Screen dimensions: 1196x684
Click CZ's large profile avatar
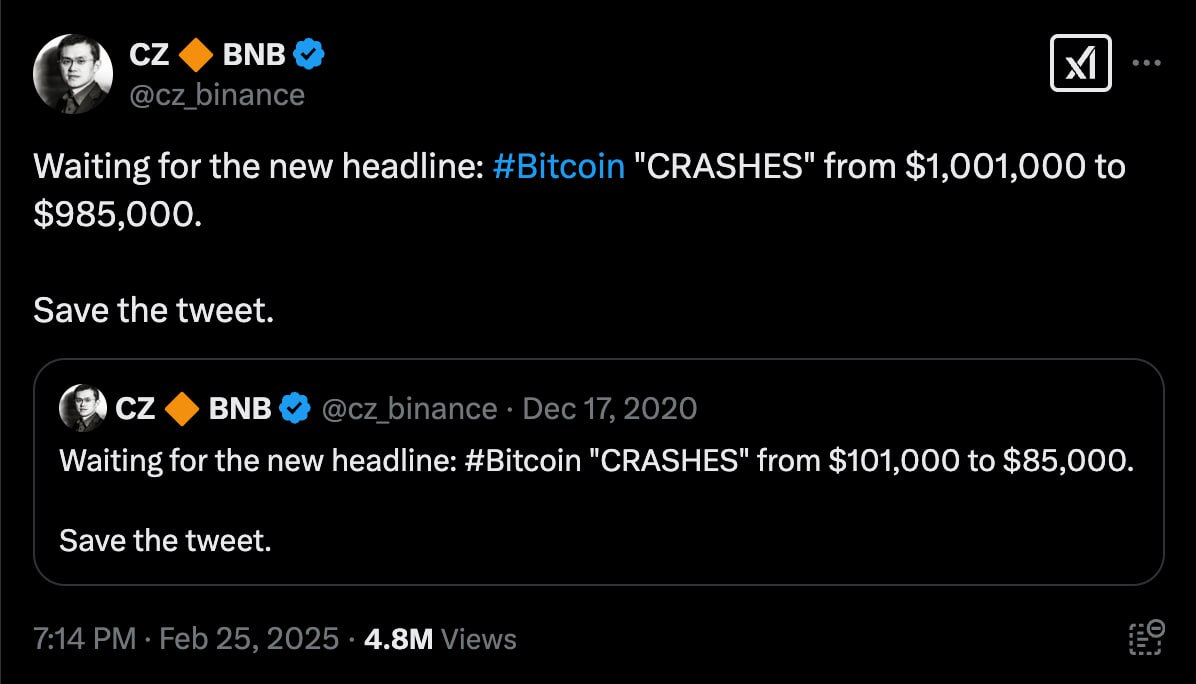click(x=73, y=74)
